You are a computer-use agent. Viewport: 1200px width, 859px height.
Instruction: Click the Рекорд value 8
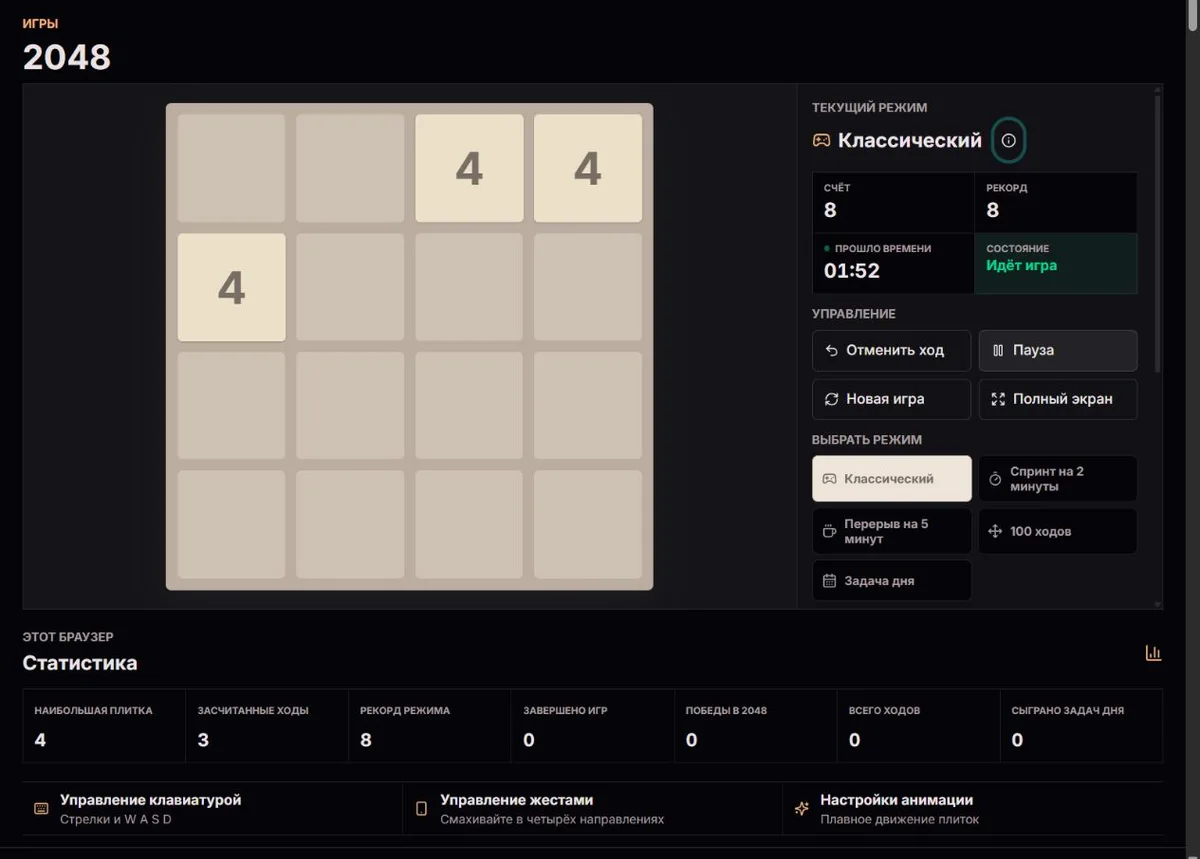coord(993,210)
